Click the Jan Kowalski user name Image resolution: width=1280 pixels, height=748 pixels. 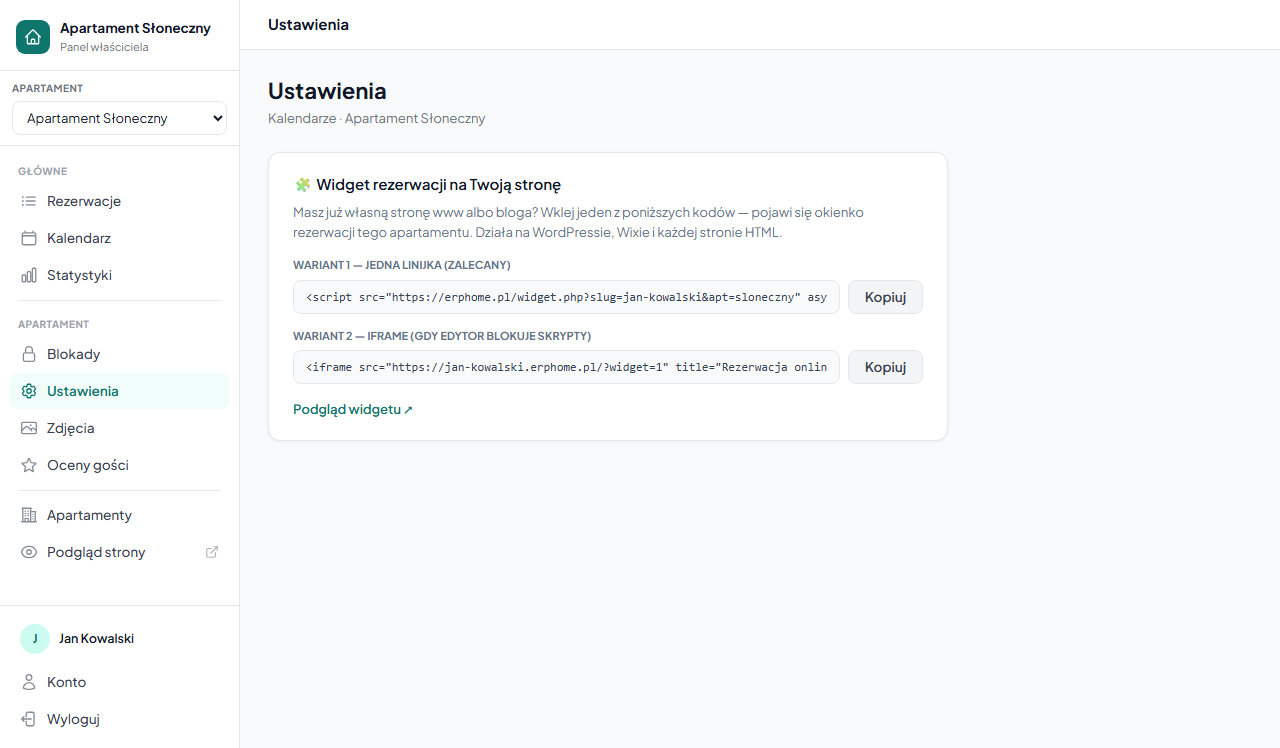[97, 638]
